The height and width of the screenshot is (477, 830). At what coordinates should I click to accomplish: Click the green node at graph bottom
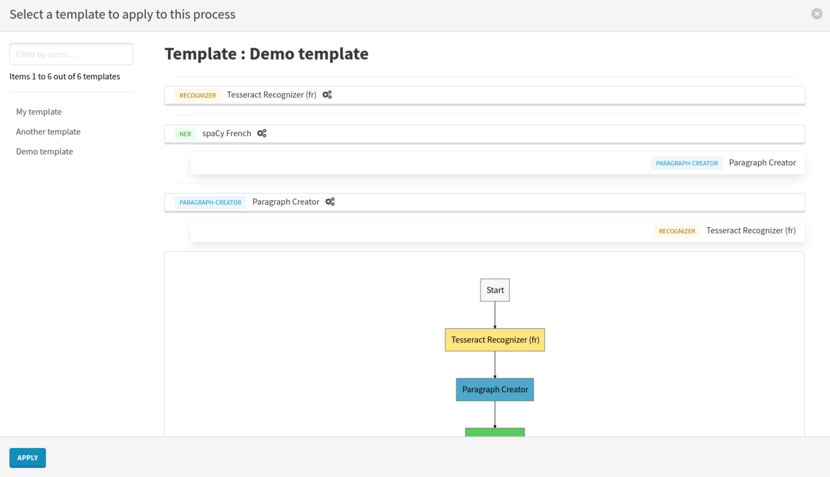point(495,432)
